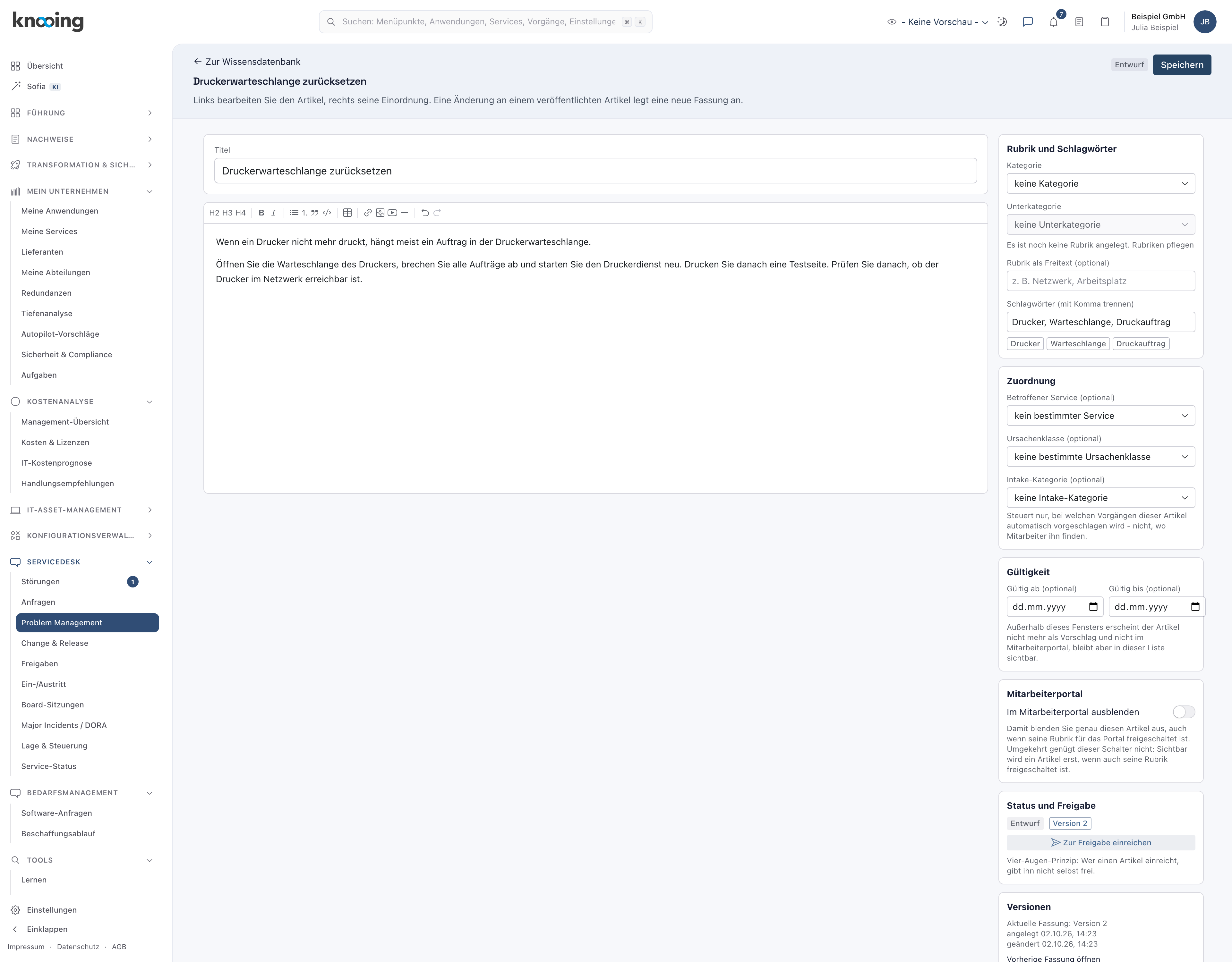Open Einstellungen in the sidebar
Viewport: 1232px width, 962px height.
coord(51,909)
